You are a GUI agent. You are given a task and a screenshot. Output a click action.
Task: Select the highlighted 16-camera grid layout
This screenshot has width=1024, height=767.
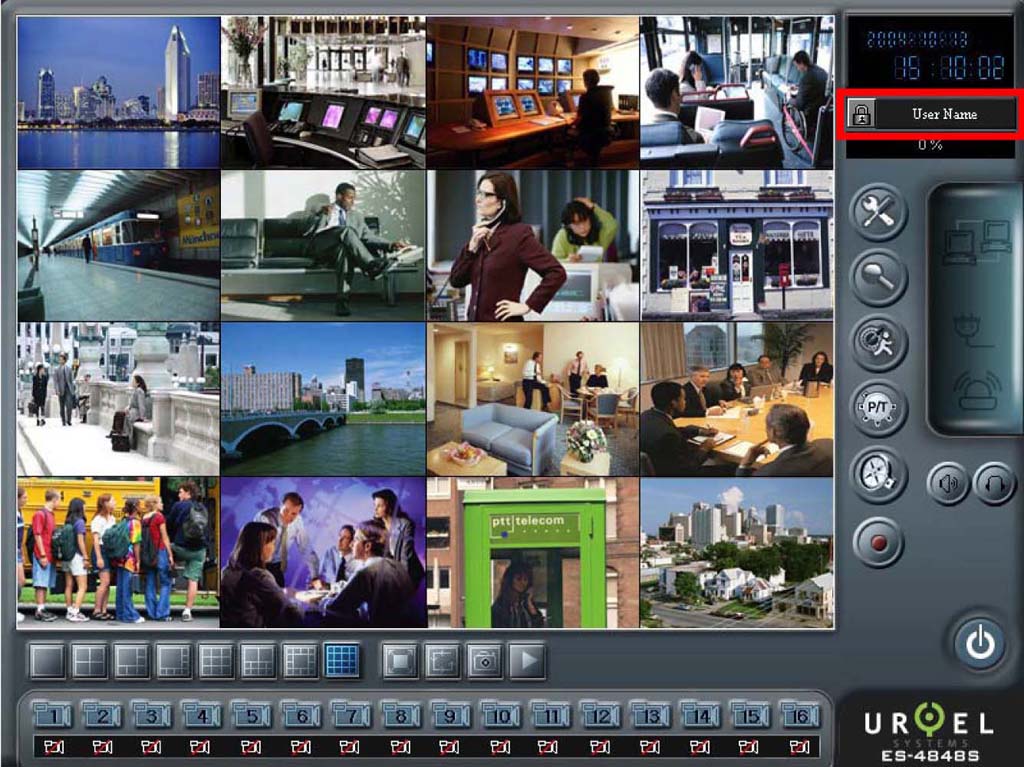(342, 661)
